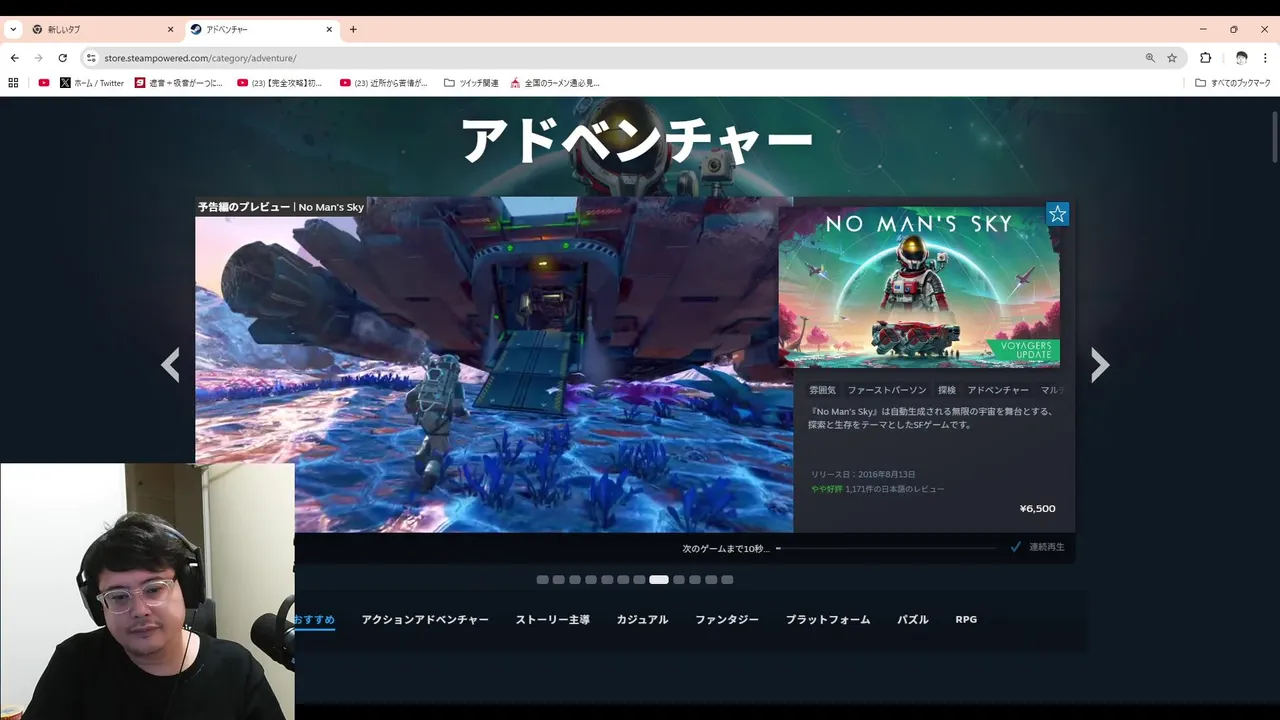Click the No Man's Sky trailer preview video

pos(494,364)
